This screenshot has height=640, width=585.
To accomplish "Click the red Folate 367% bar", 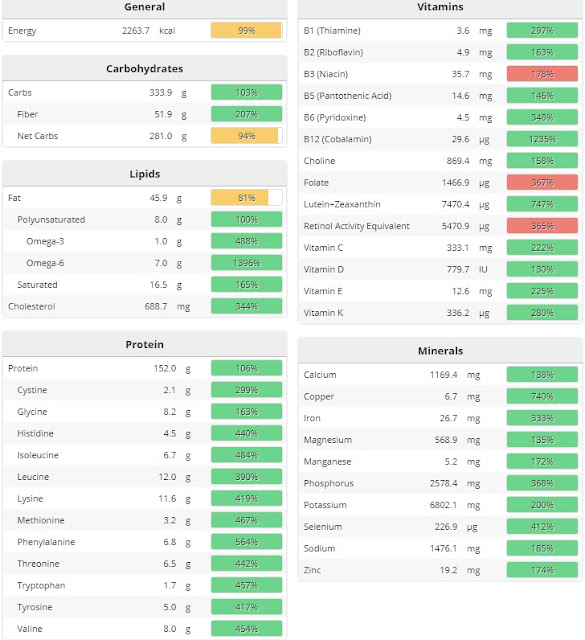I will pyautogui.click(x=542, y=182).
